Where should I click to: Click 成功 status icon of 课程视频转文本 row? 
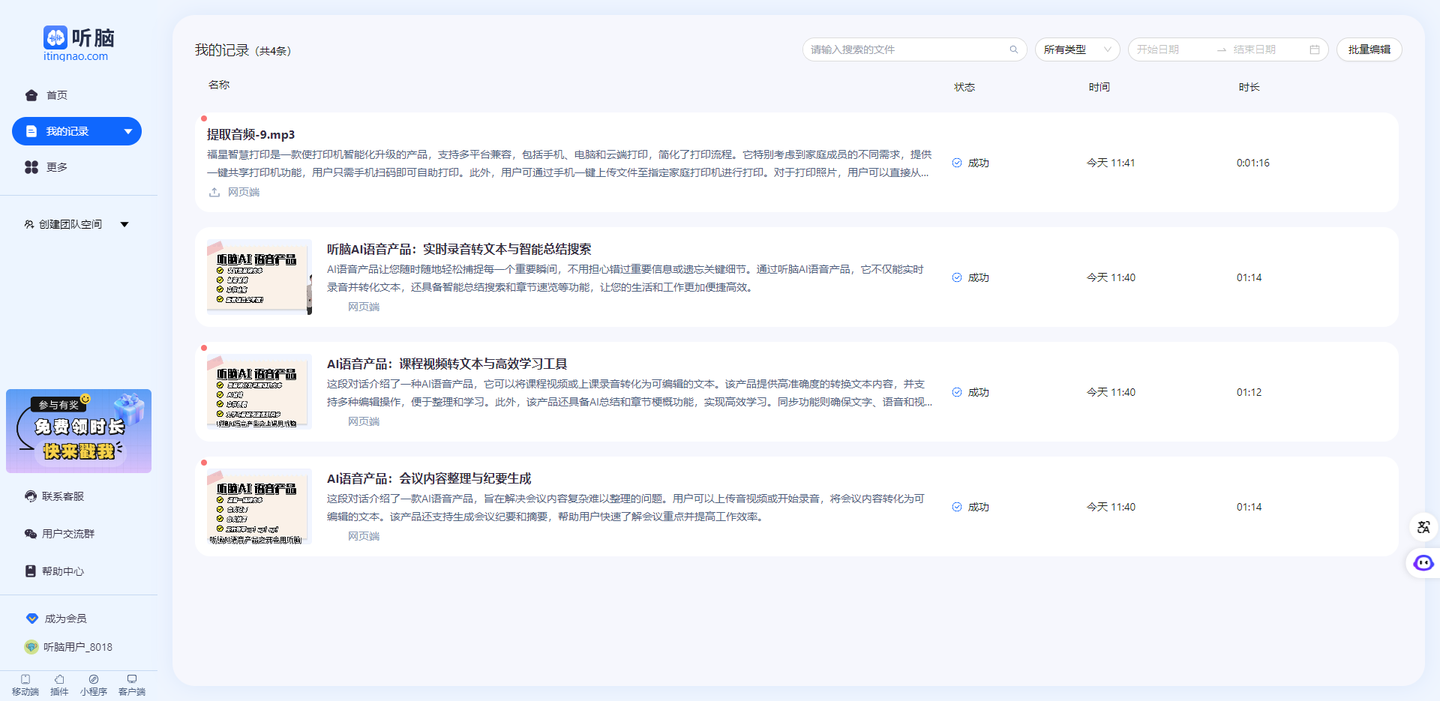coord(957,392)
